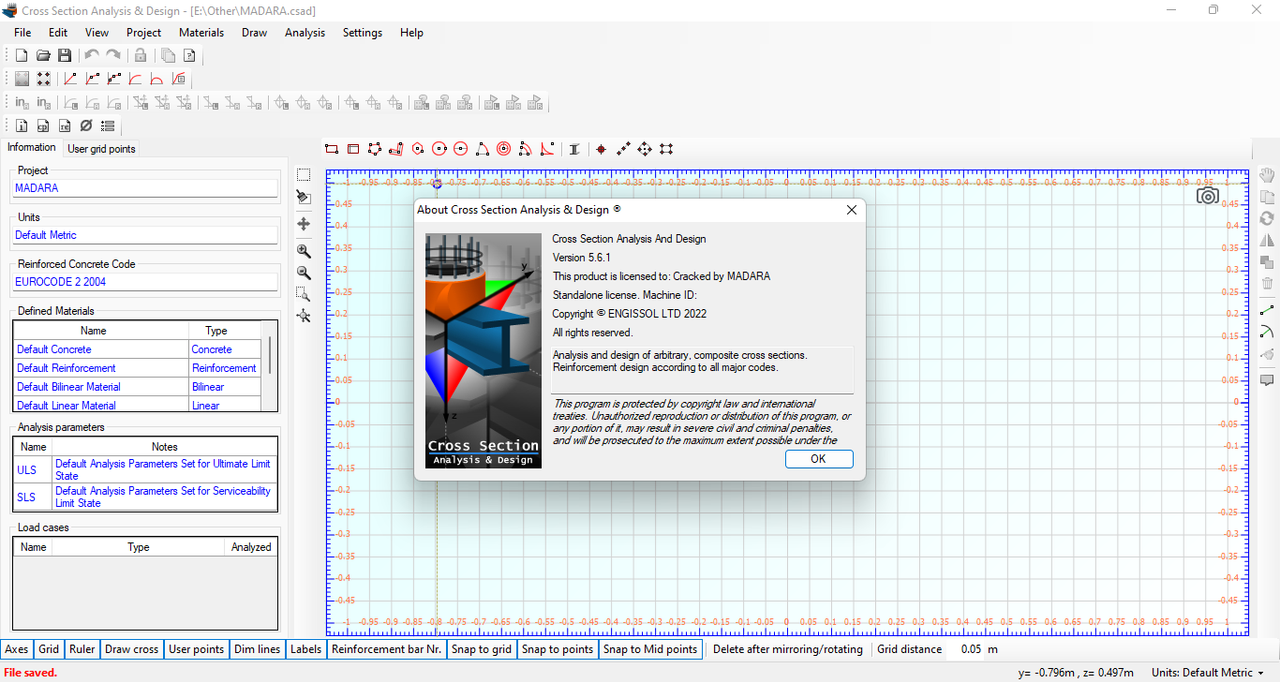Select Default Concrete in Defined Materials
1280x682 pixels.
click(102, 350)
